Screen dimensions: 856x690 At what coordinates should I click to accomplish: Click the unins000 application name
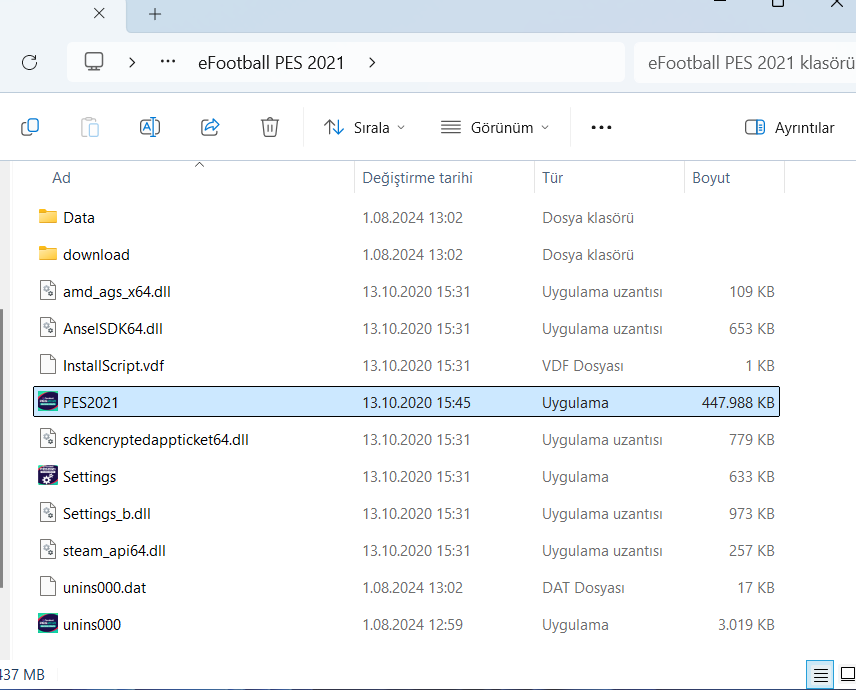[92, 625]
